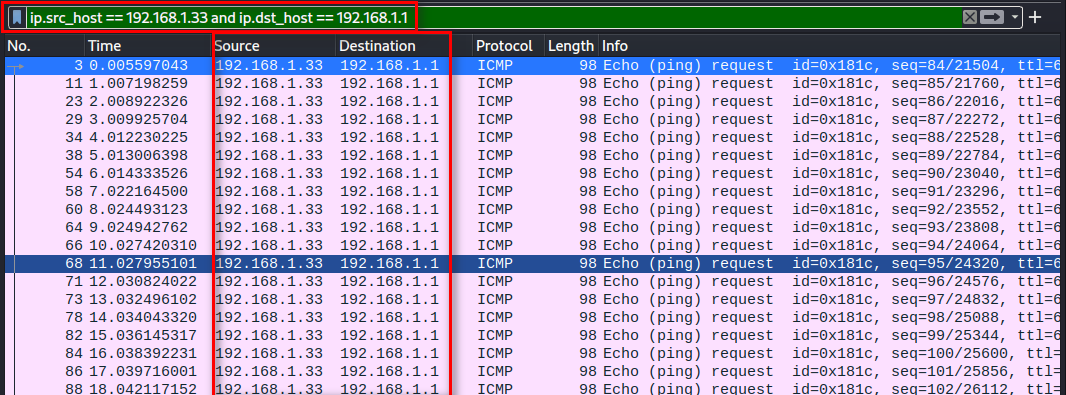Sort by the Length column header
Screen dimensions: 1066x395
pos(571,46)
